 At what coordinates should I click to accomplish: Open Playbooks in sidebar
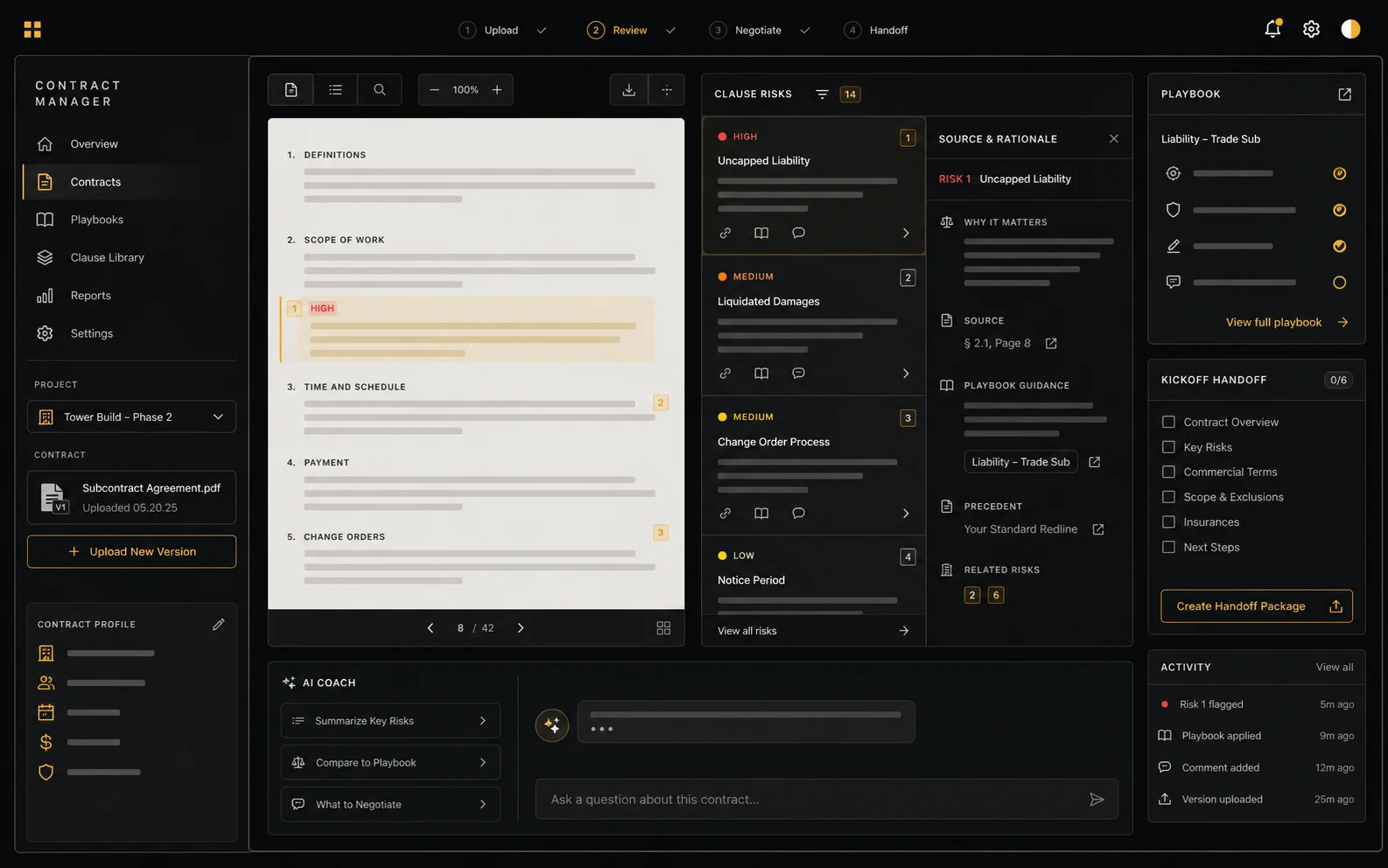pyautogui.click(x=131, y=220)
